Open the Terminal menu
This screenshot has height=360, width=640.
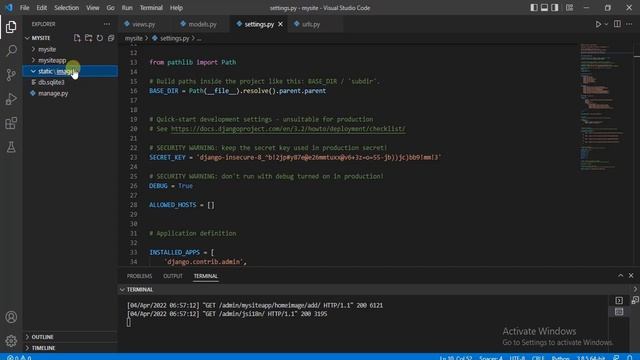(151, 8)
